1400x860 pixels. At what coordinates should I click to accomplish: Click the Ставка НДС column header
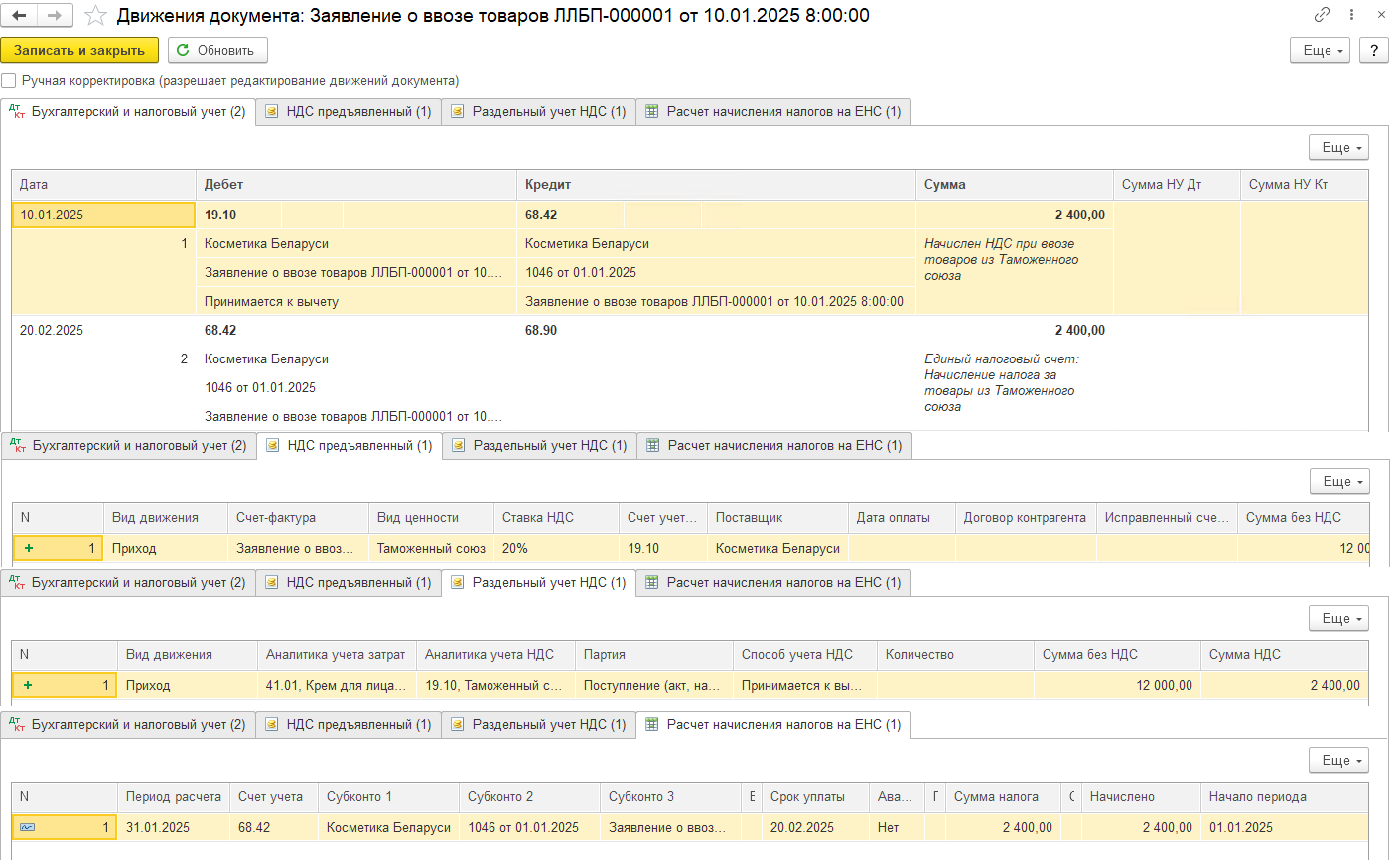coord(556,518)
